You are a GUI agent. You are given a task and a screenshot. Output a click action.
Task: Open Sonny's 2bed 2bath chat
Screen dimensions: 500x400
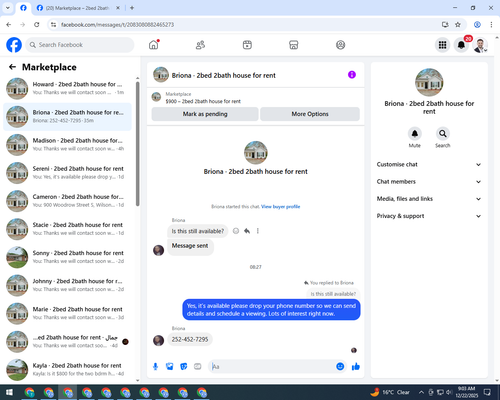point(68,257)
